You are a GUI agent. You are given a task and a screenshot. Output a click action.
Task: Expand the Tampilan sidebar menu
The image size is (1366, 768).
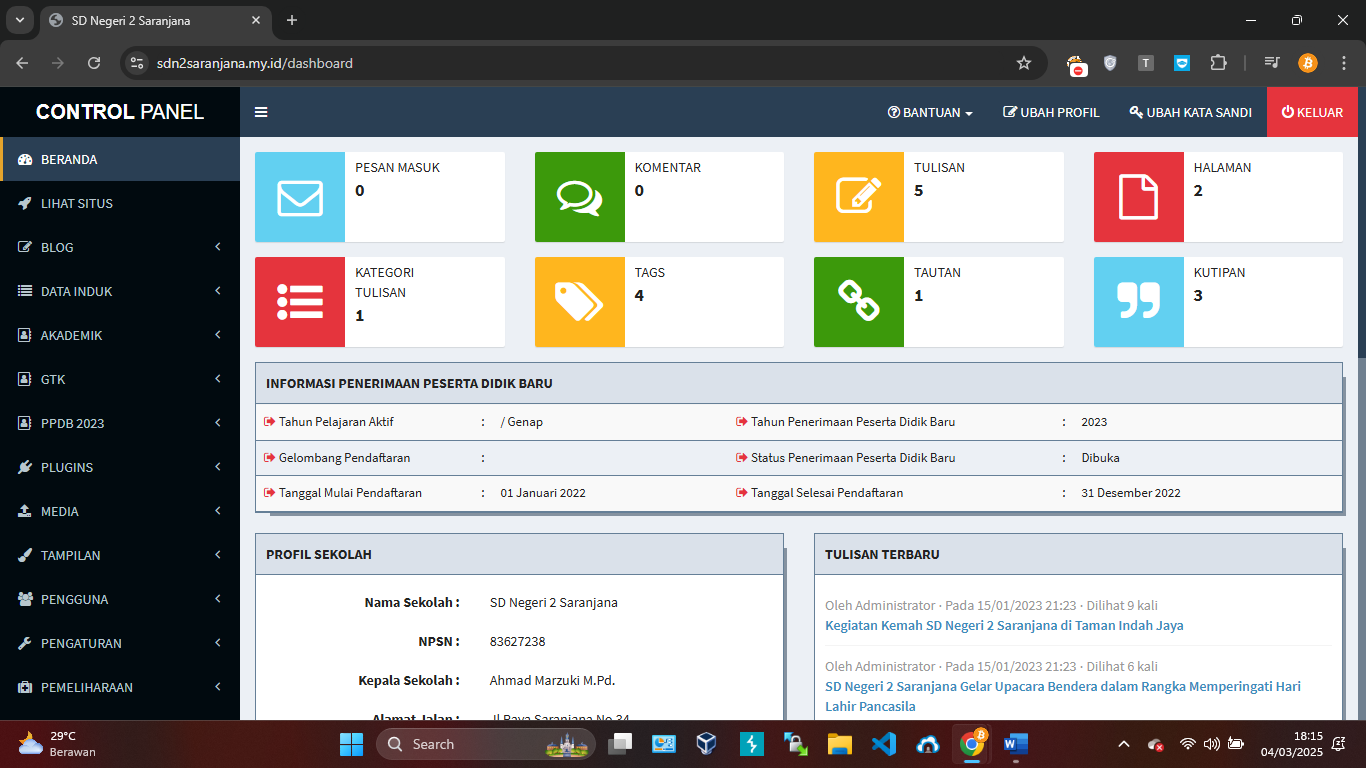tap(120, 555)
